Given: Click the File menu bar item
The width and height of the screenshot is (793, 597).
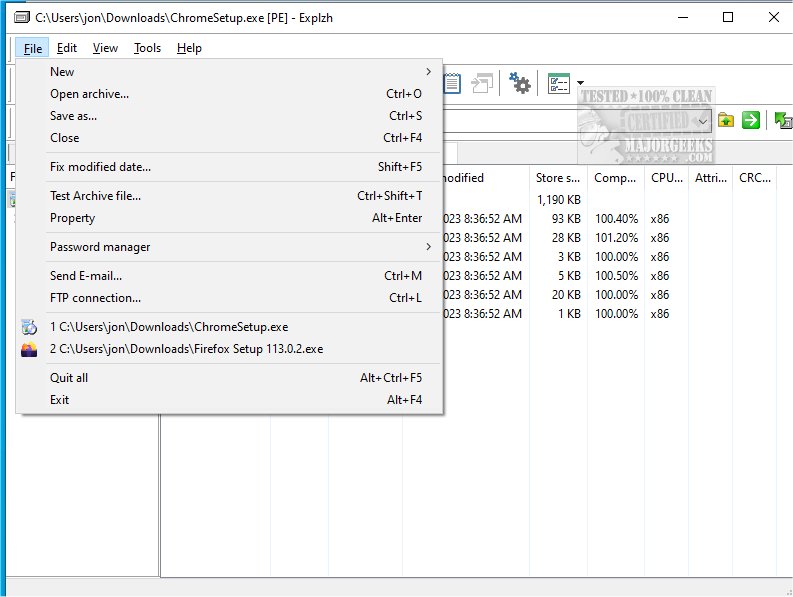Looking at the screenshot, I should [32, 49].
